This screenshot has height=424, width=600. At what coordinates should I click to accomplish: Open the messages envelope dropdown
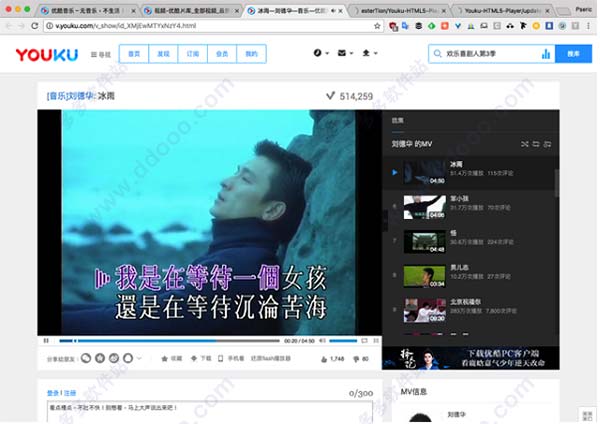tap(345, 53)
